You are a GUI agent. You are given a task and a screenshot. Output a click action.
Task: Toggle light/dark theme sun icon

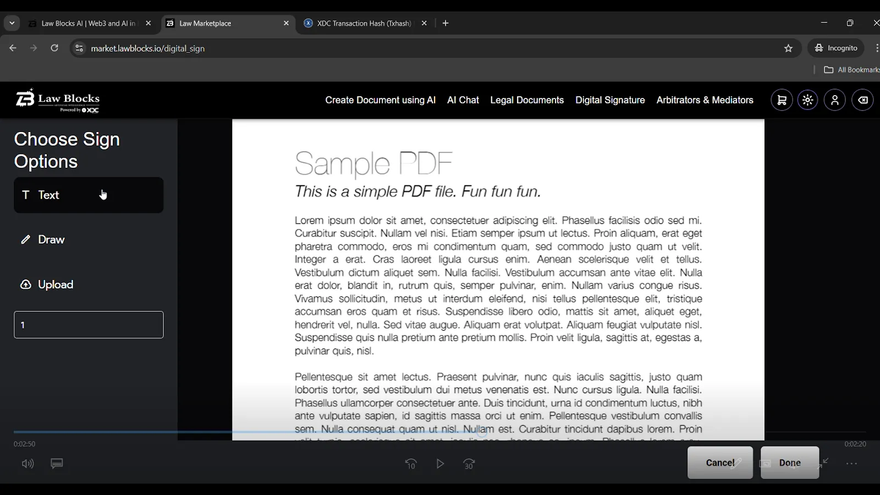click(x=807, y=100)
